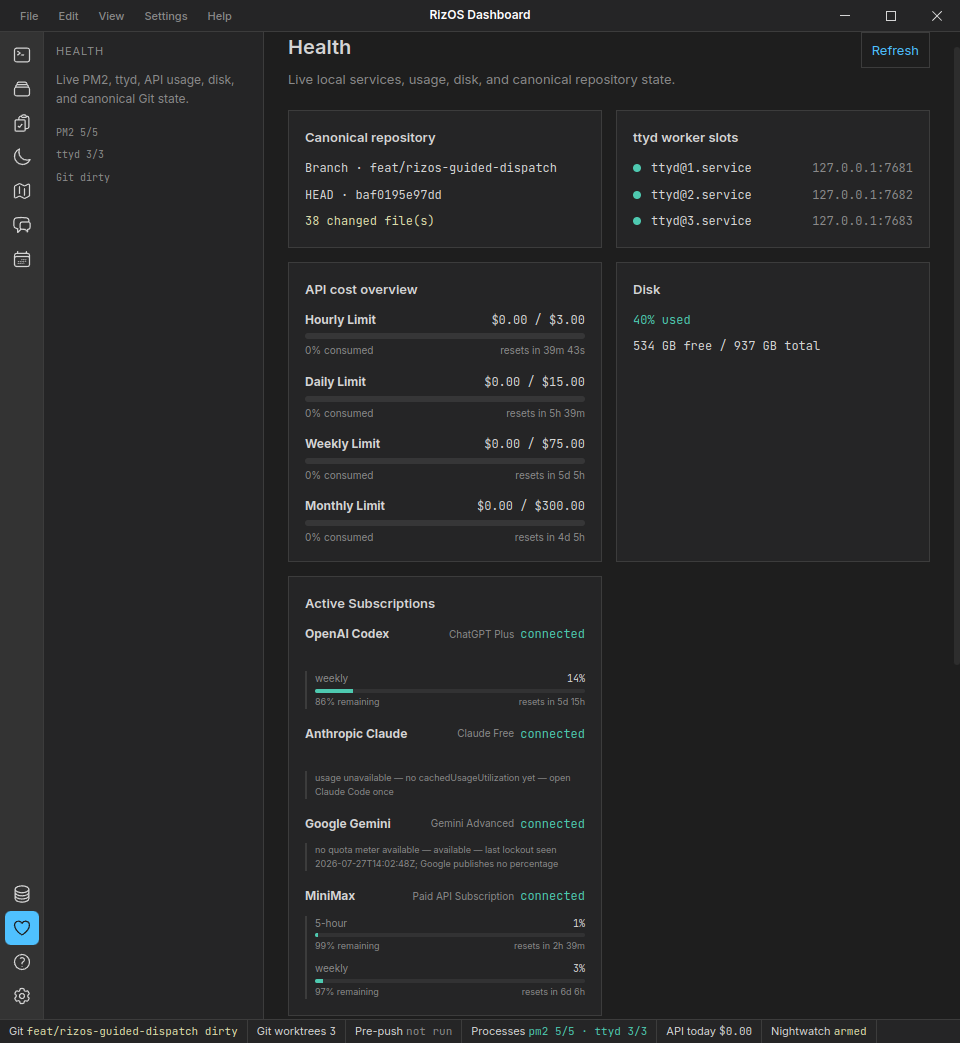Click Daily Limit progress bar
Viewport: 960px width, 1043px height.
(444, 399)
